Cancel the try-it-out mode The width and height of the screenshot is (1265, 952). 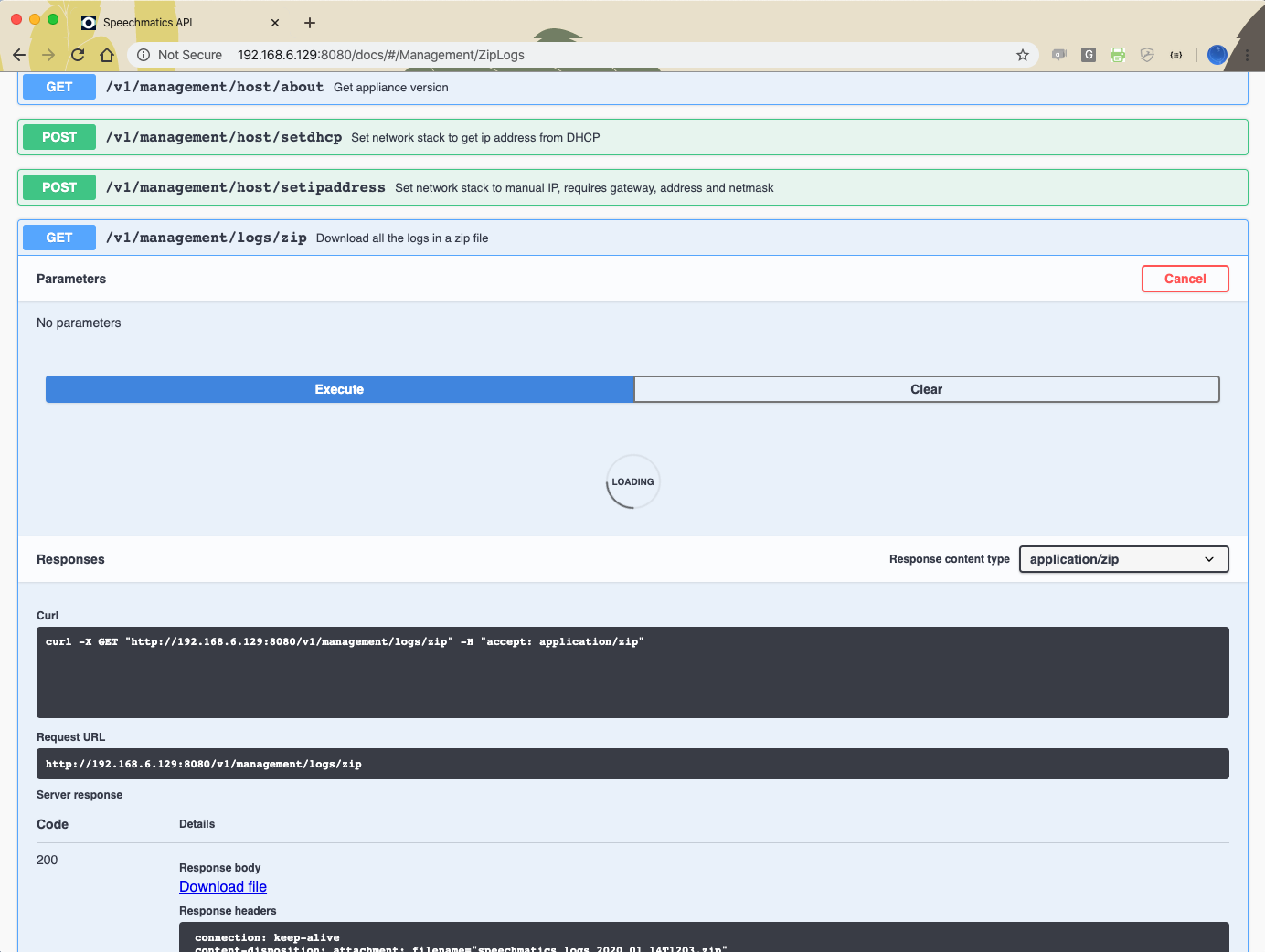click(x=1185, y=279)
